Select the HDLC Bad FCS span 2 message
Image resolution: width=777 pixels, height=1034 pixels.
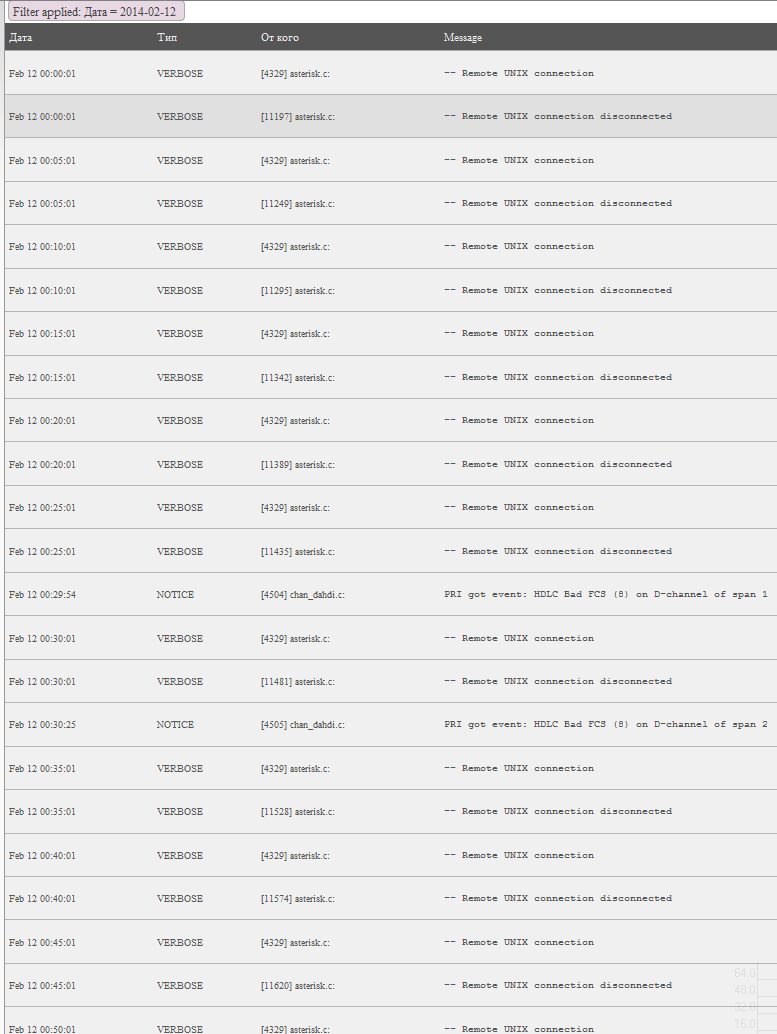[x=605, y=725]
